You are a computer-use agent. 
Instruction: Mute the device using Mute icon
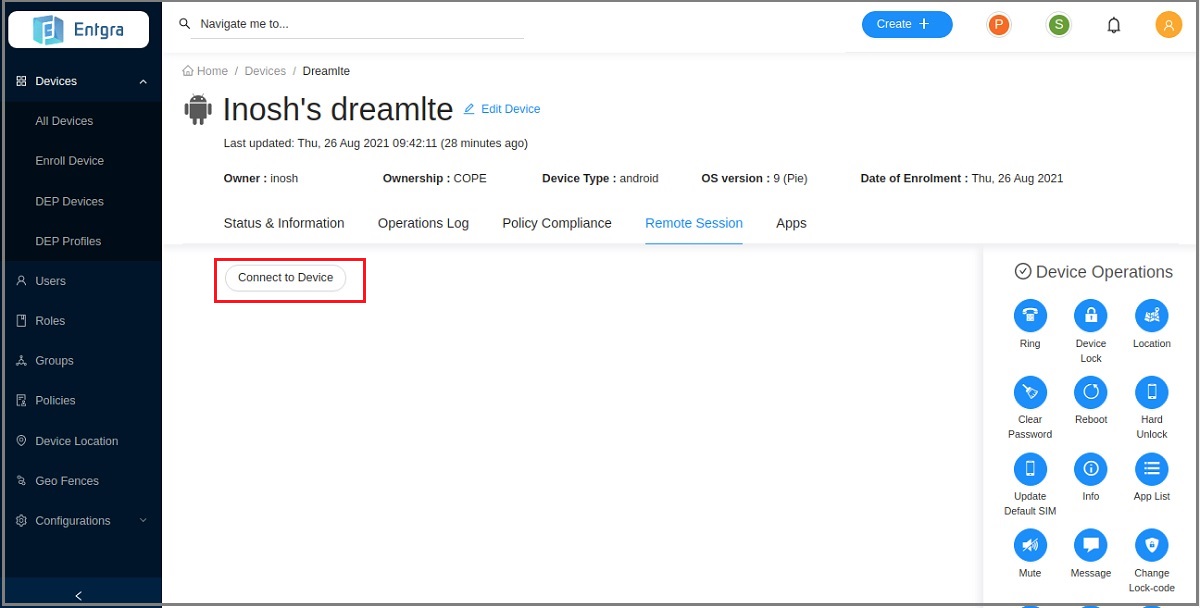click(x=1030, y=545)
